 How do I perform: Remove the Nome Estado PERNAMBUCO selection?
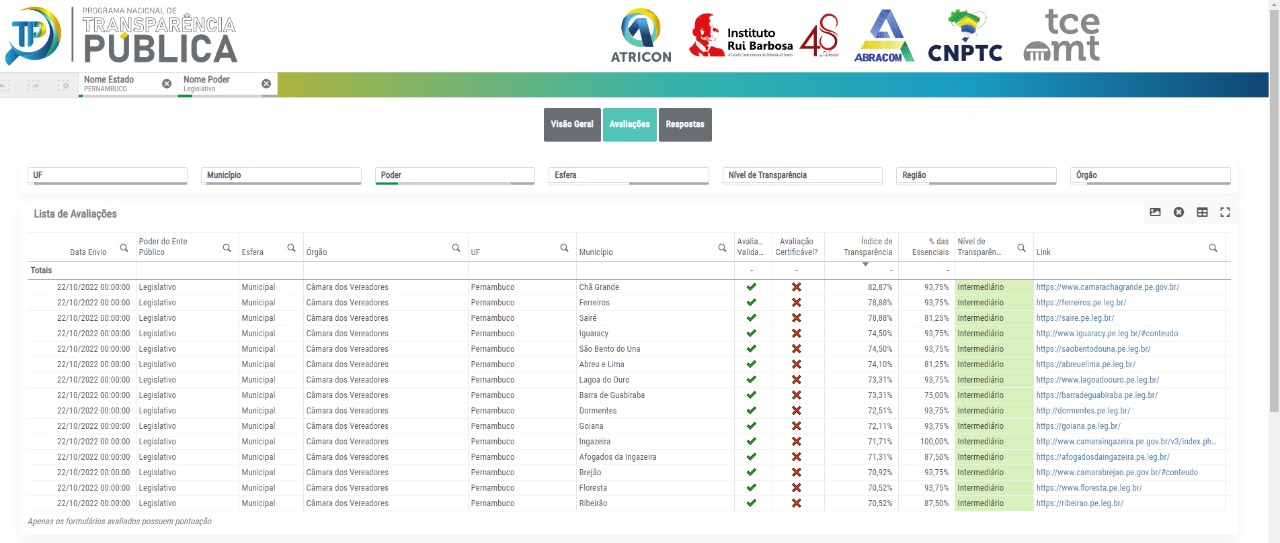[167, 84]
